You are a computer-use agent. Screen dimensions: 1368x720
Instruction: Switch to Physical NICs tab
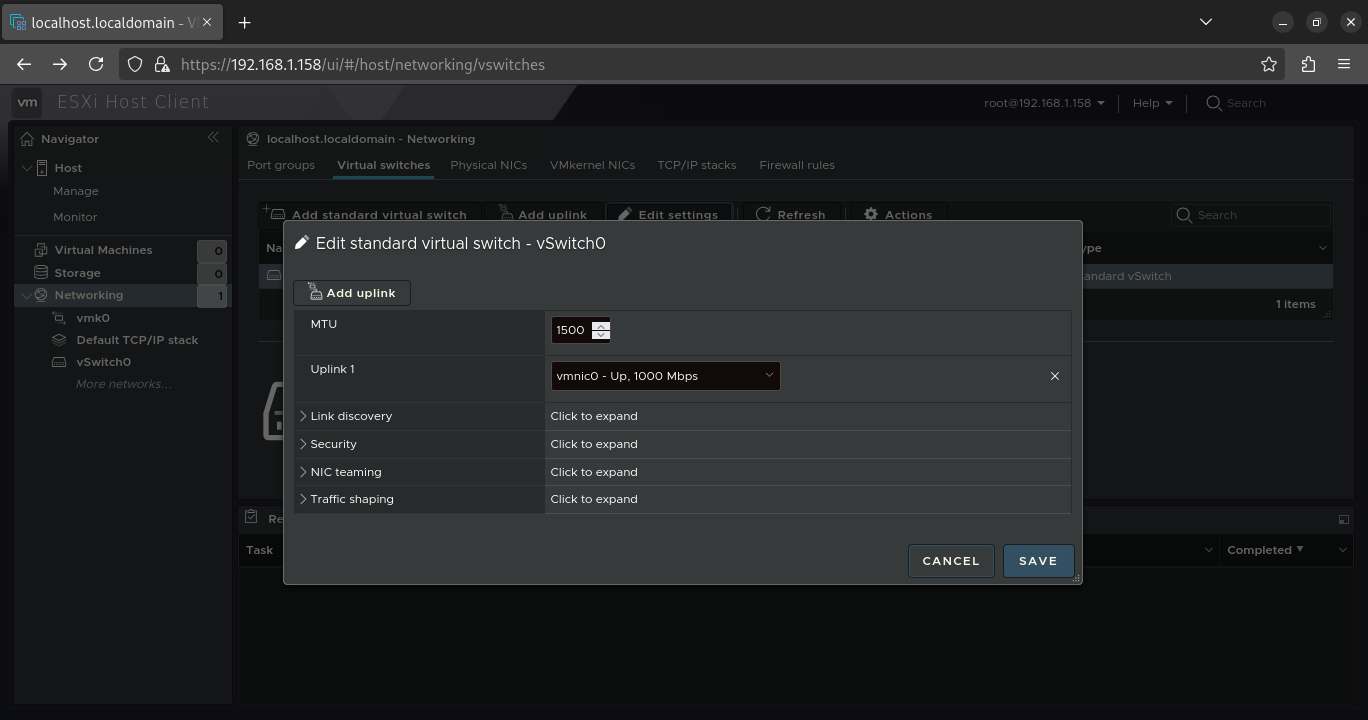[x=488, y=165]
